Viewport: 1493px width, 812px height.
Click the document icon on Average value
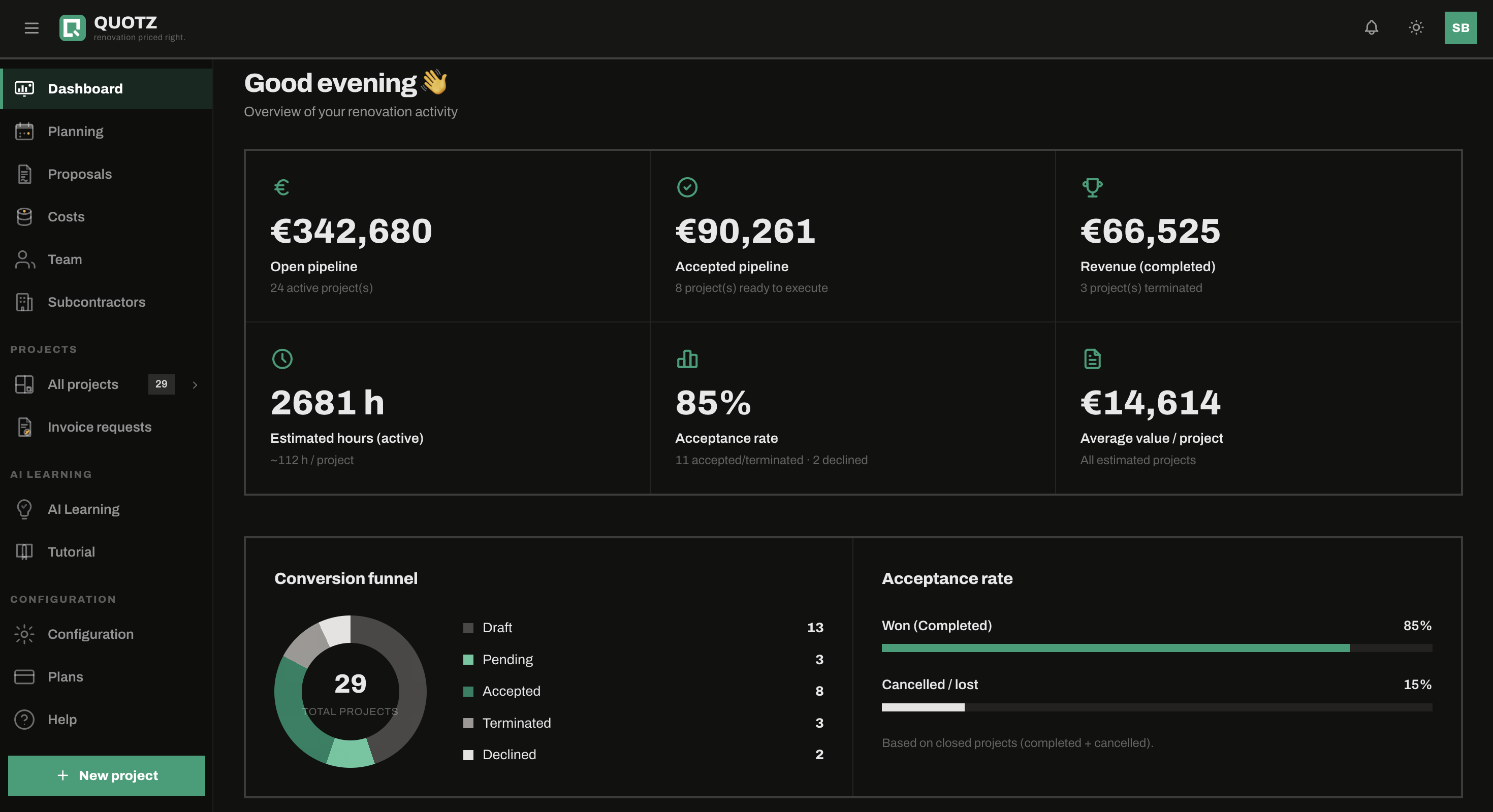(1092, 359)
